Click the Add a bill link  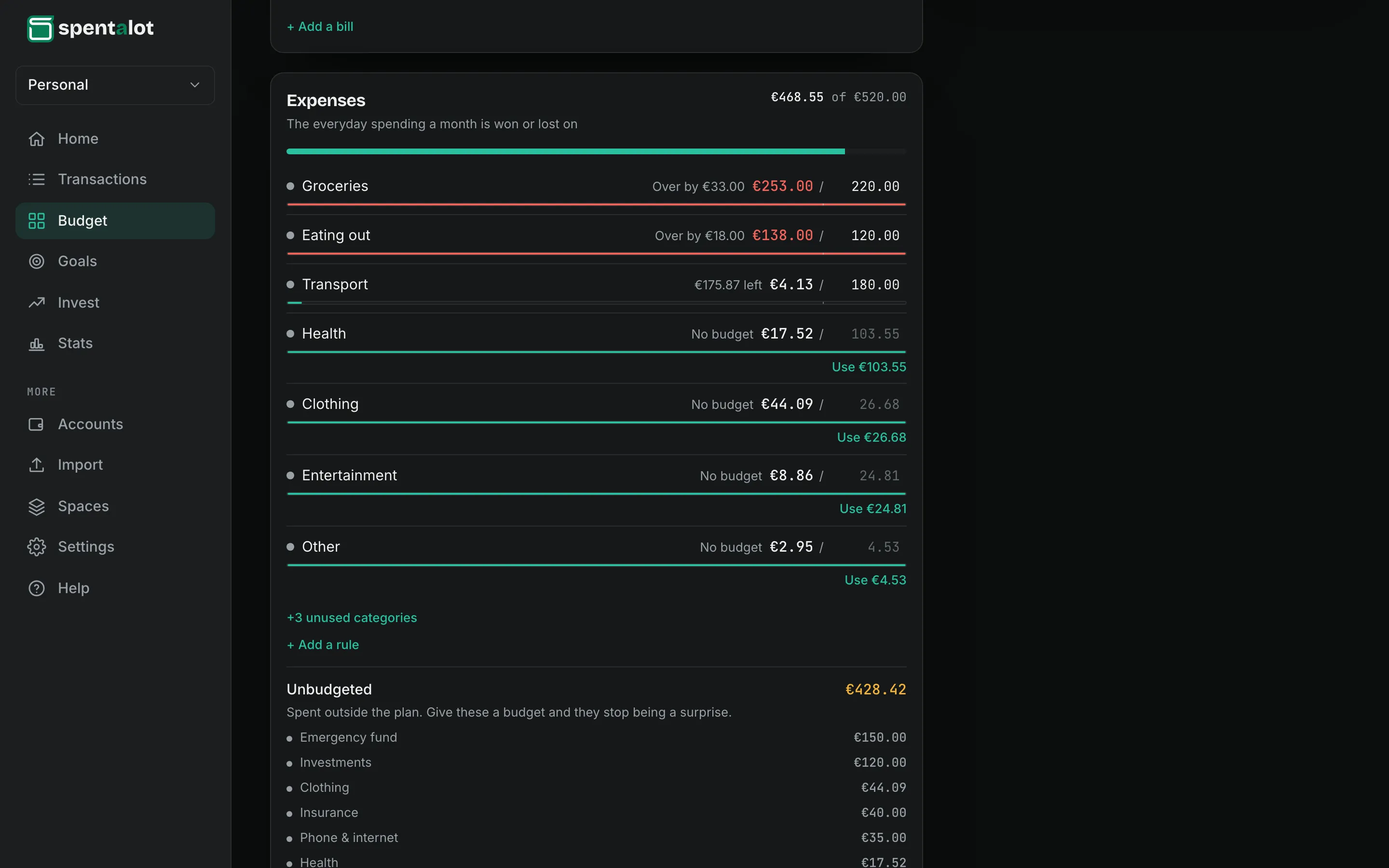pyautogui.click(x=320, y=27)
